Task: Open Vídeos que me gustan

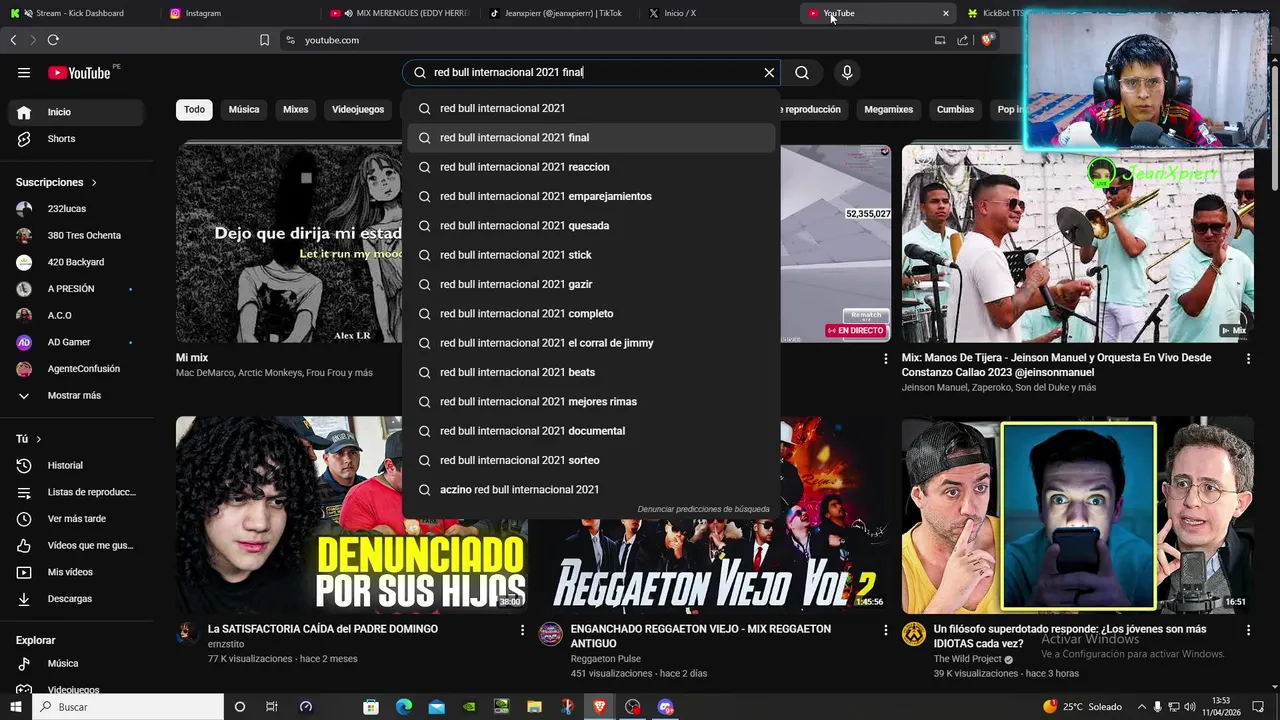Action: tap(76, 545)
